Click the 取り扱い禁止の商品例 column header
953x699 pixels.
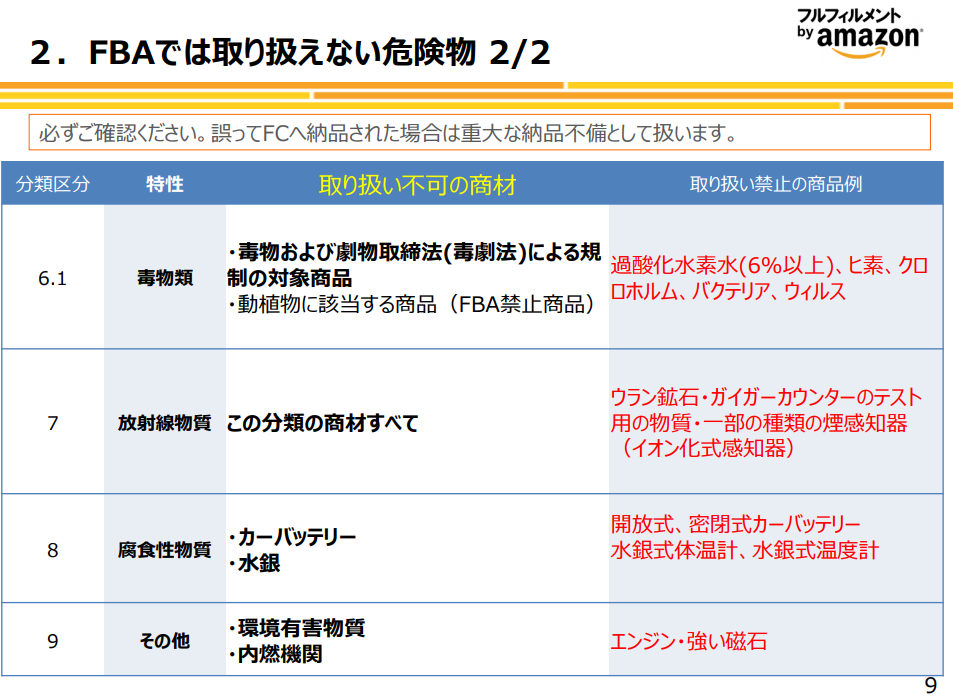776,184
